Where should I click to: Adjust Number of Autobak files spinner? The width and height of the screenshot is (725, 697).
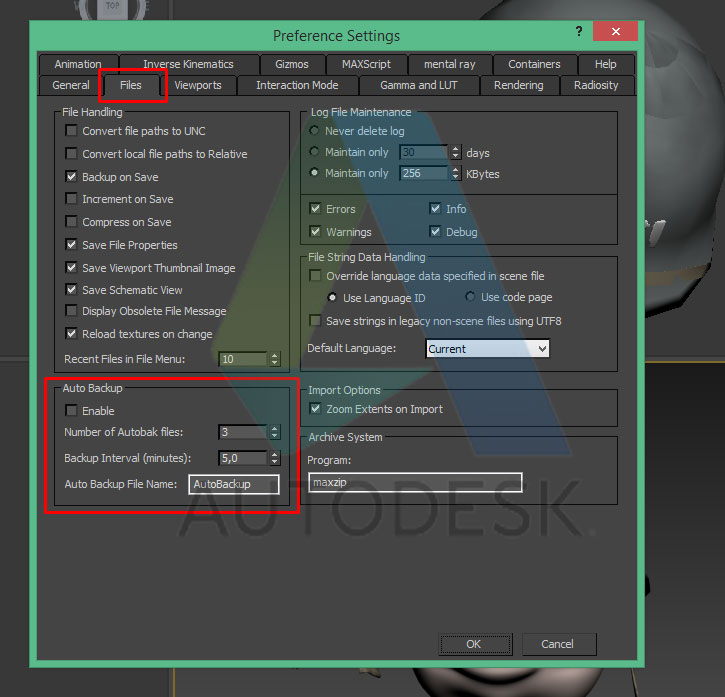pos(275,432)
